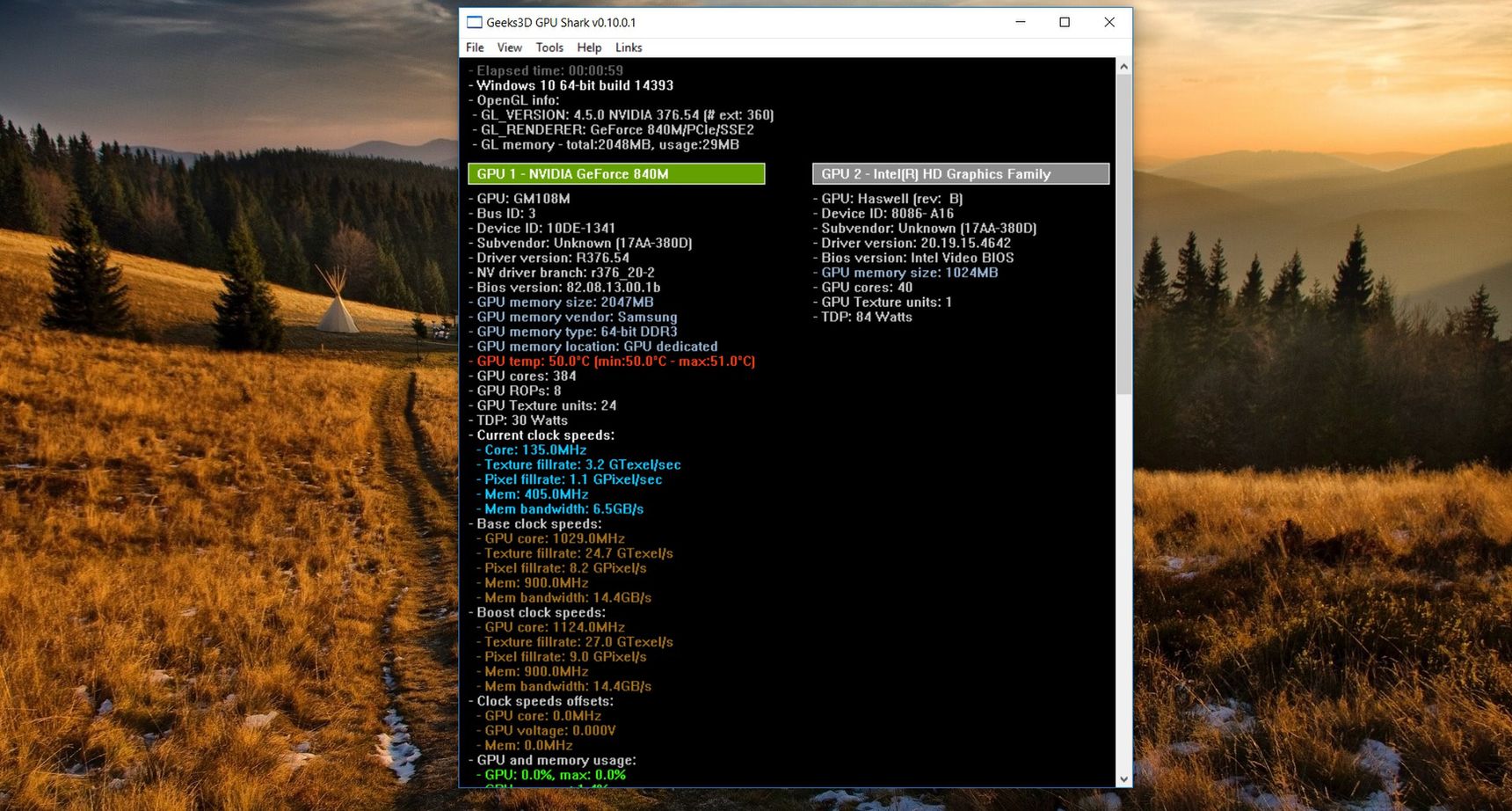1512x811 pixels.
Task: Click the 'Bios version: Intel Video BIOS' line
Action: 913,258
